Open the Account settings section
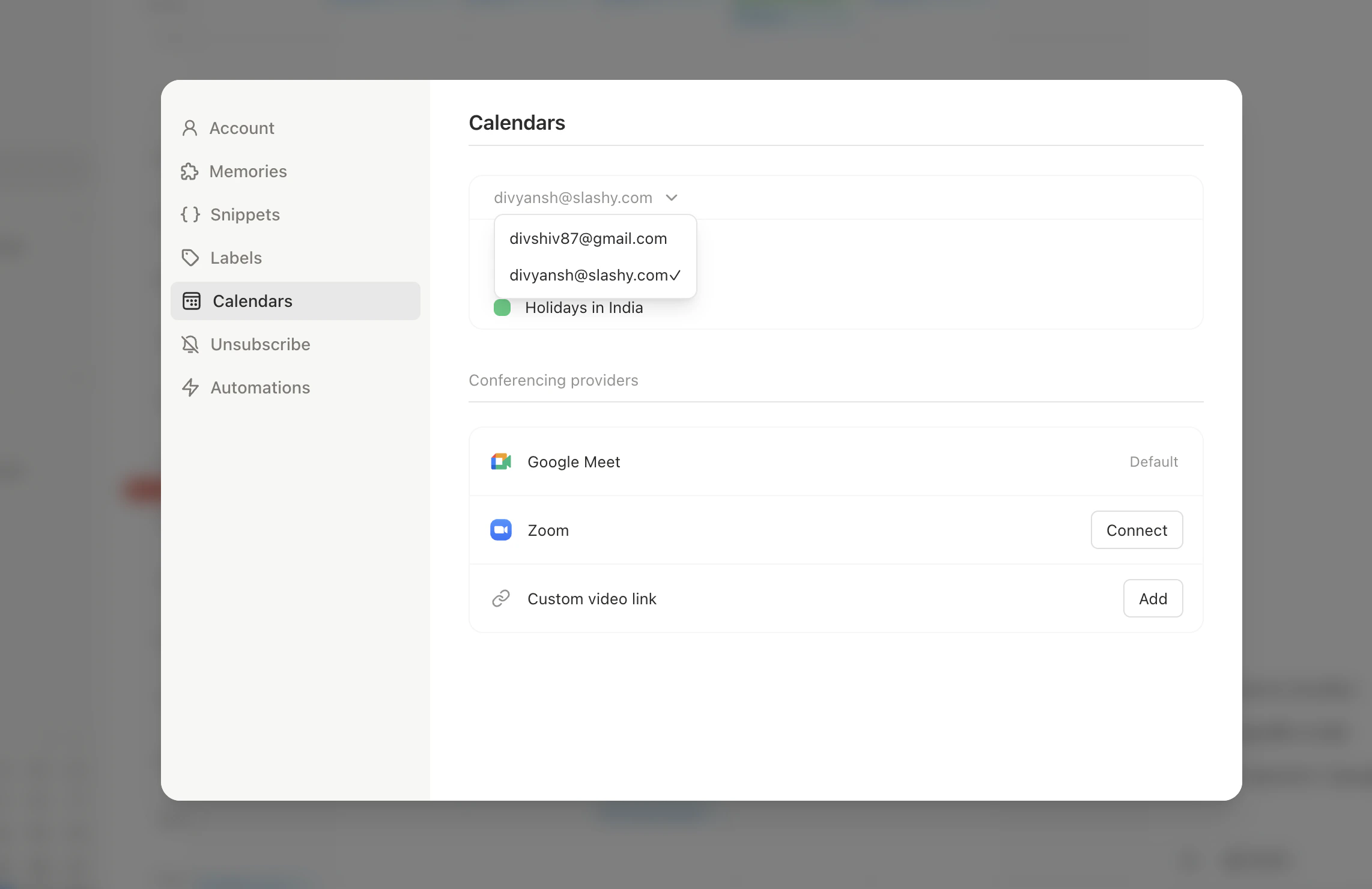Image resolution: width=1372 pixels, height=889 pixels. (241, 127)
